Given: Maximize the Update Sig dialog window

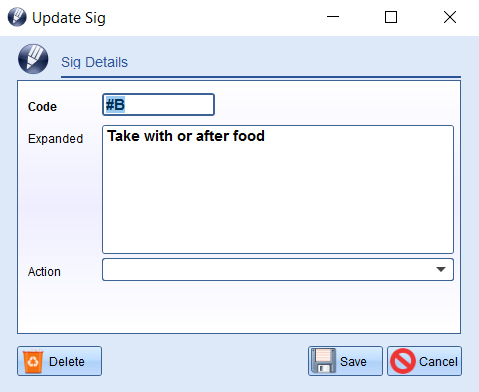Looking at the screenshot, I should 391,17.
